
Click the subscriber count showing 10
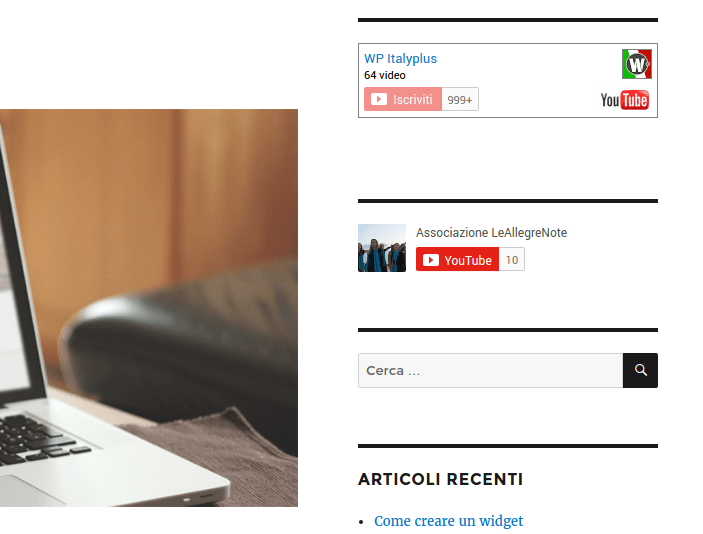point(512,260)
